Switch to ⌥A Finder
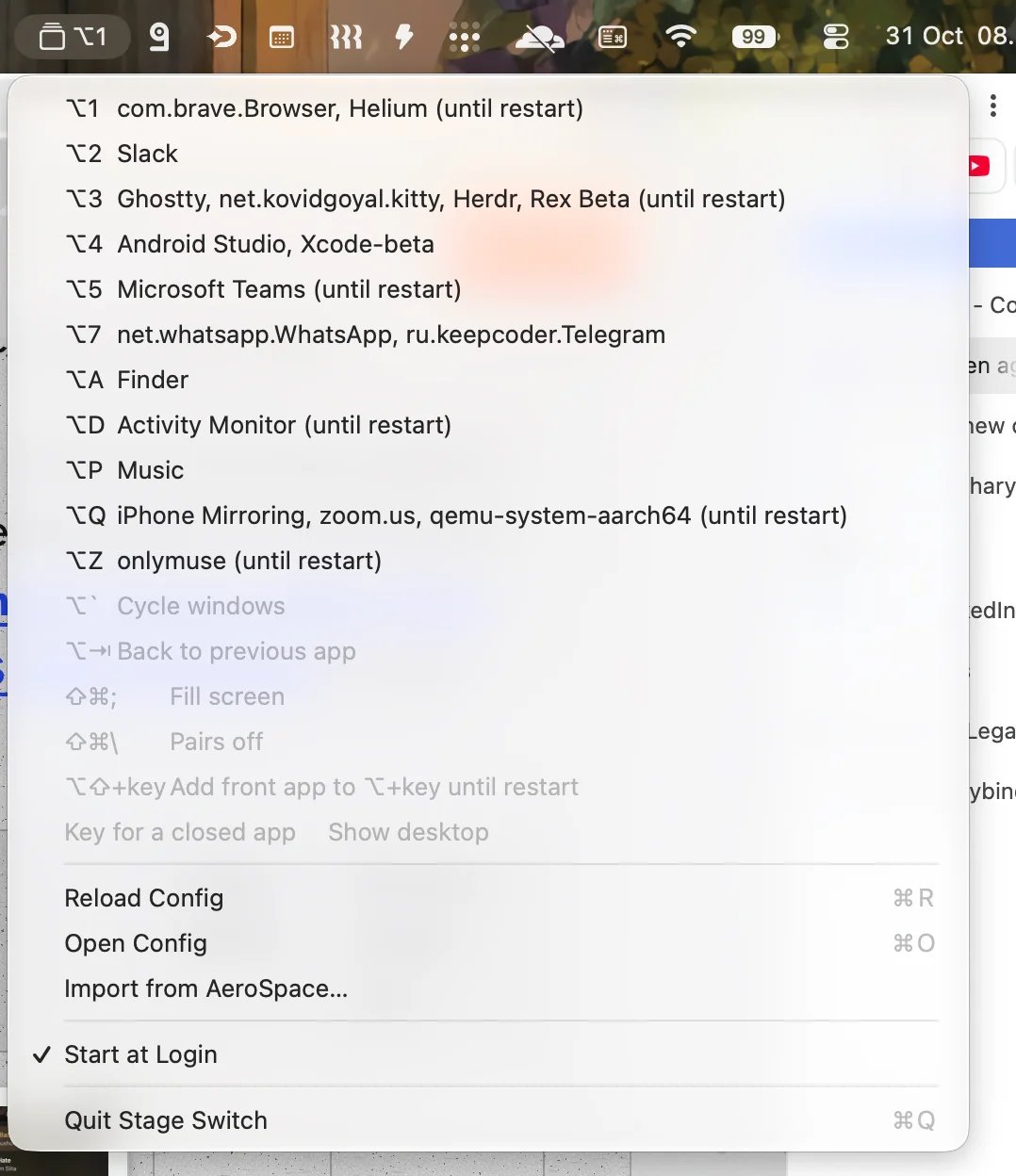1016x1176 pixels. click(488, 380)
